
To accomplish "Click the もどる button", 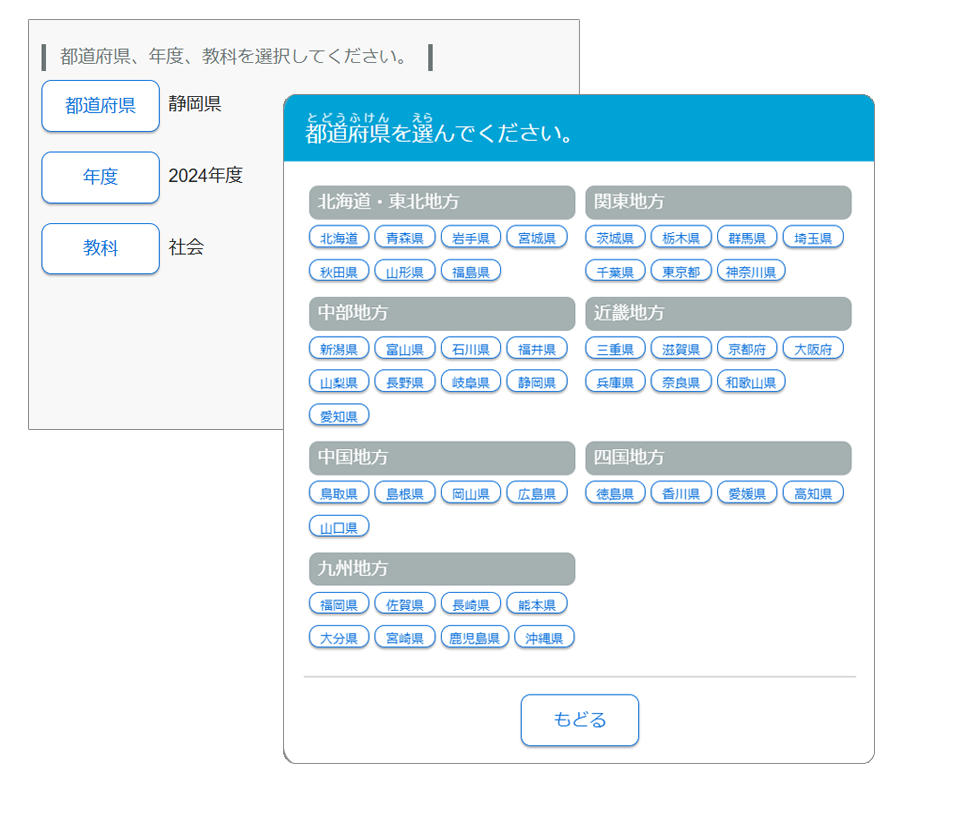I will coord(579,720).
